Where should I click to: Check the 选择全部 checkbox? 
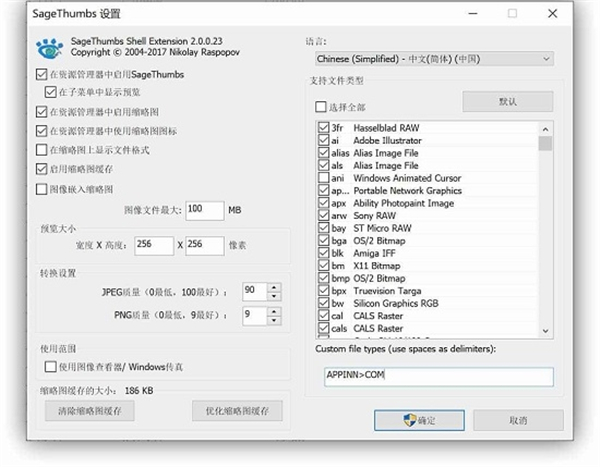321,107
